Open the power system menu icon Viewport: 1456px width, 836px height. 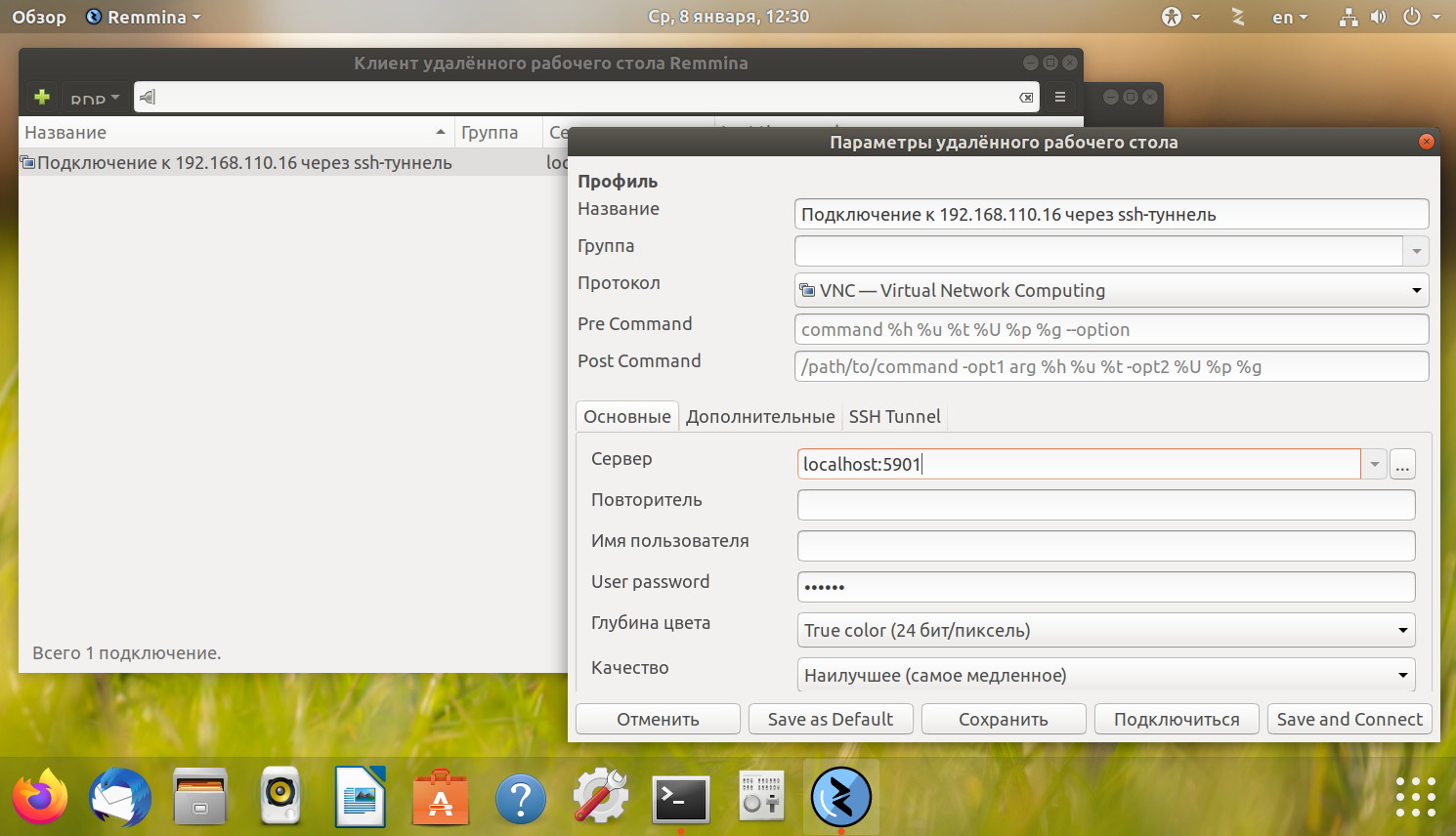coord(1412,17)
